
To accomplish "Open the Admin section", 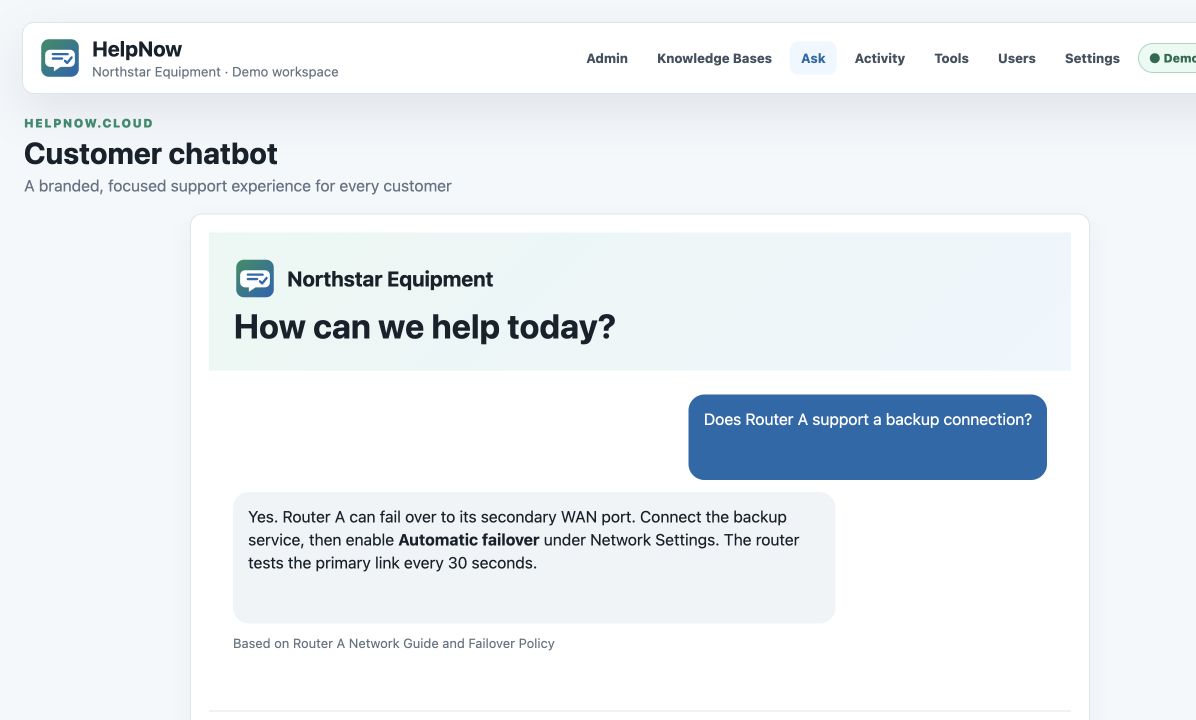I will pyautogui.click(x=606, y=58).
